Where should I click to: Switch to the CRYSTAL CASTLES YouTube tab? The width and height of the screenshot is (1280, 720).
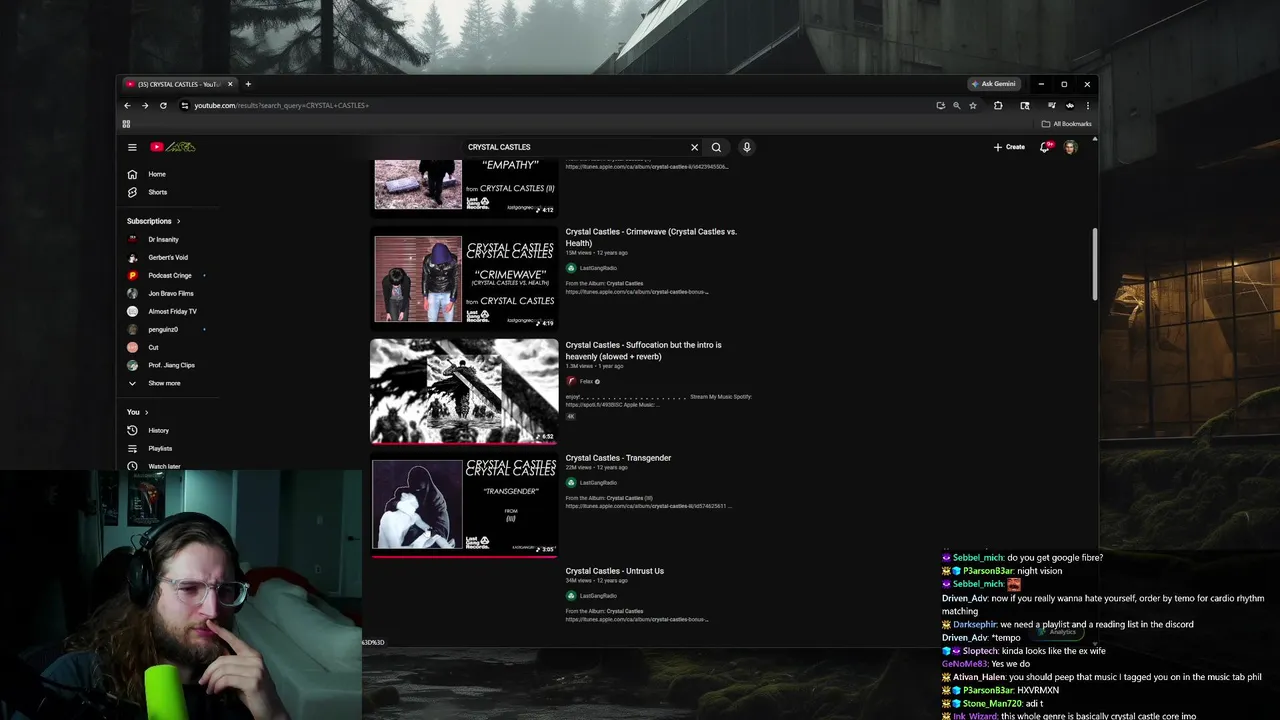point(180,84)
